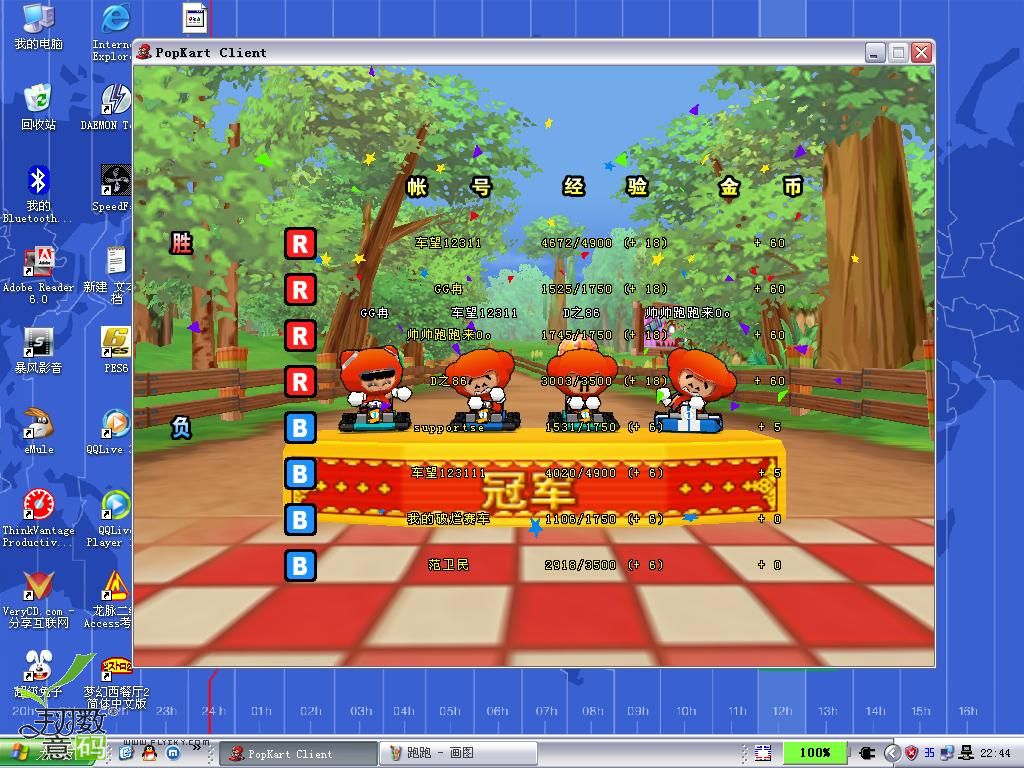Click the blue B badge beside 范卫民

pos(300,566)
